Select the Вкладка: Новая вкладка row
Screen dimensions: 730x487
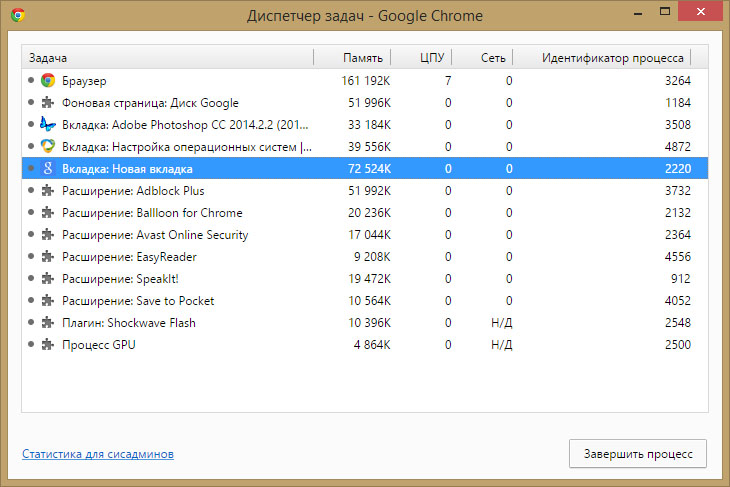tap(365, 168)
